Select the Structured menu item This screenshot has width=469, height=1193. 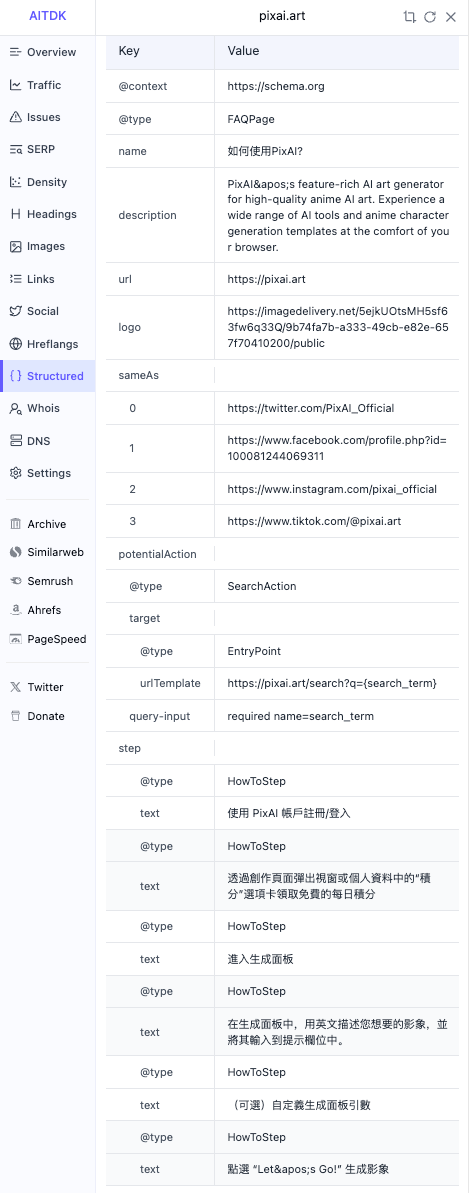pyautogui.click(x=48, y=376)
